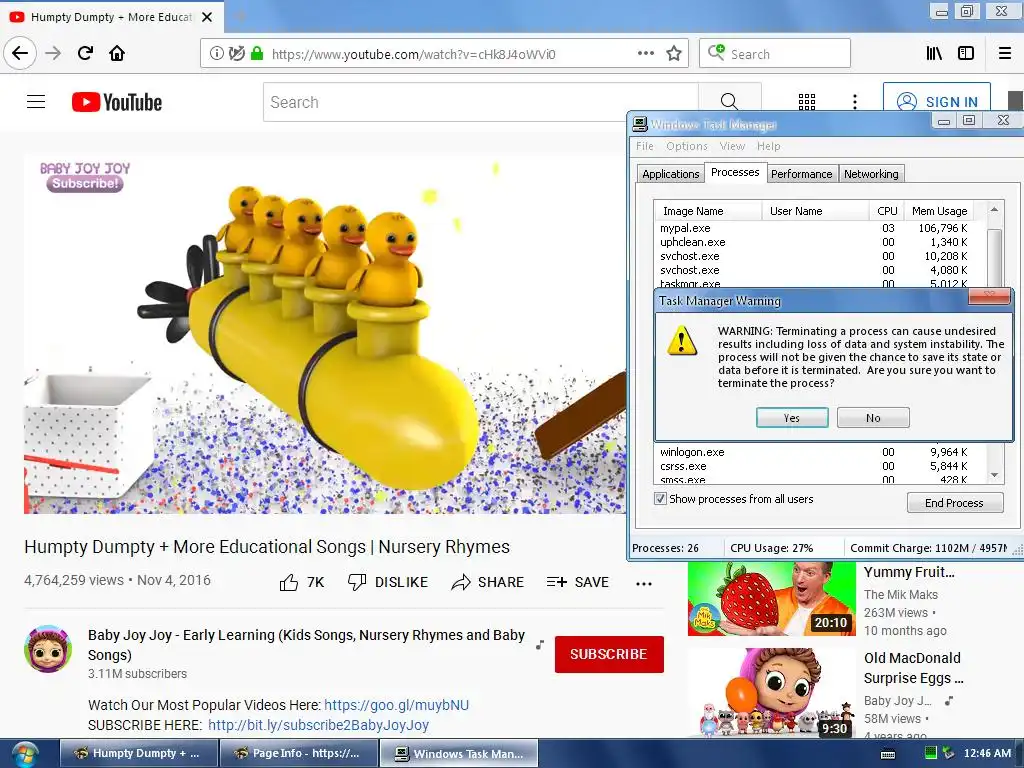Click the browser forward arrow

(53, 53)
